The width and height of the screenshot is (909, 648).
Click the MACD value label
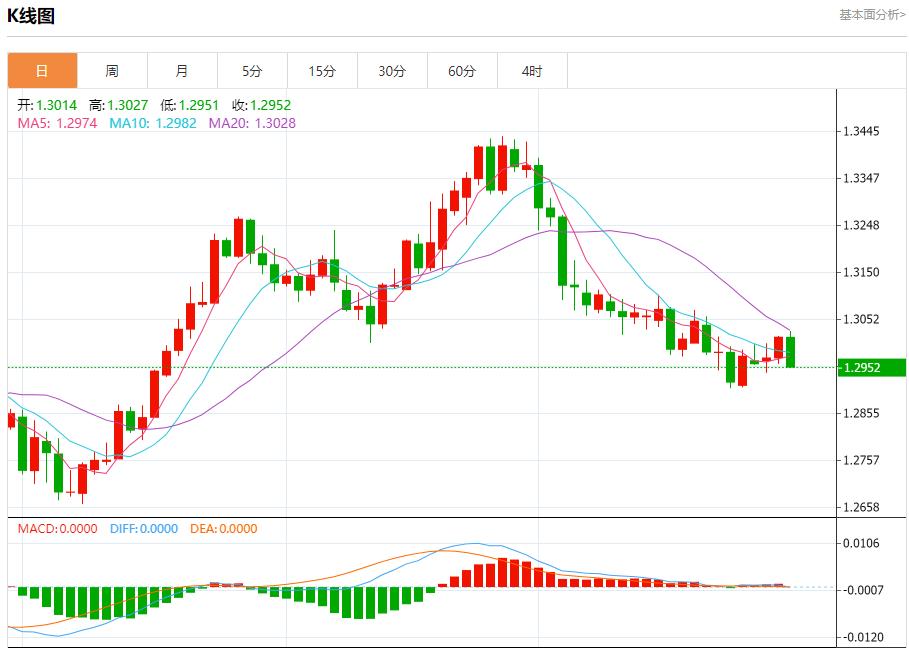(58, 529)
